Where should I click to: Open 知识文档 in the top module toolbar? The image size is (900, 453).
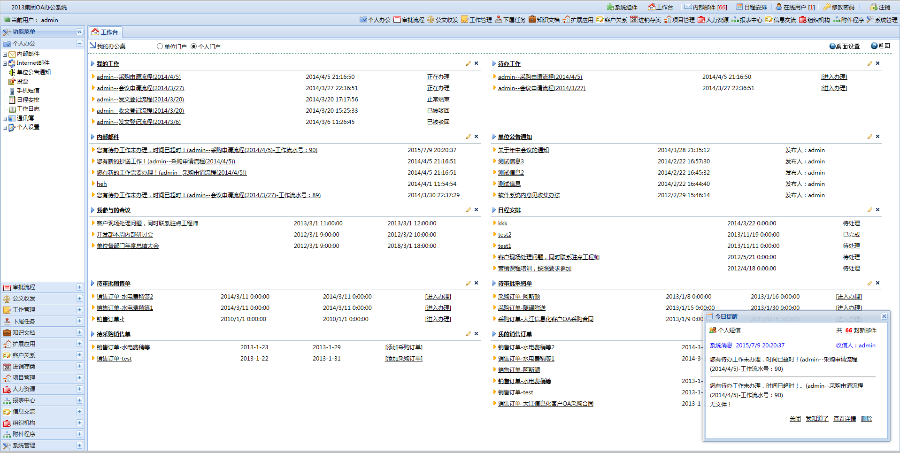[x=544, y=20]
